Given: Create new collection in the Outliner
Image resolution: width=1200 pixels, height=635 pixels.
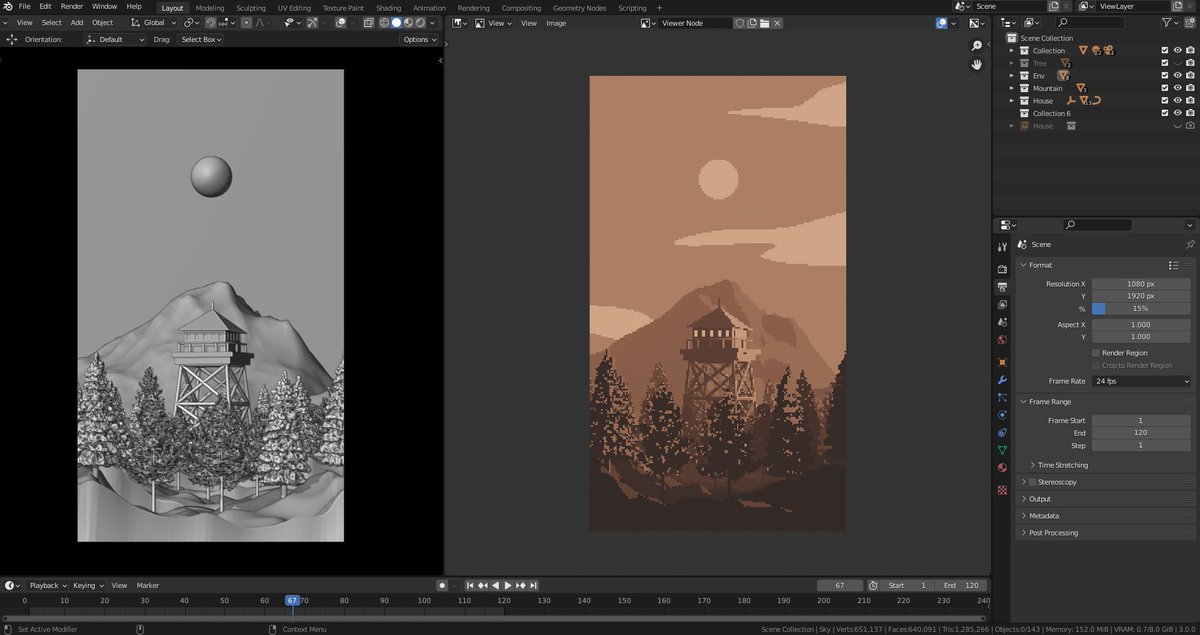Looking at the screenshot, I should tap(1189, 22).
